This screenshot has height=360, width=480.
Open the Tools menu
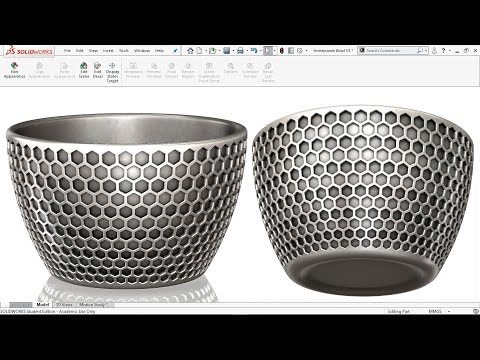(x=124, y=51)
